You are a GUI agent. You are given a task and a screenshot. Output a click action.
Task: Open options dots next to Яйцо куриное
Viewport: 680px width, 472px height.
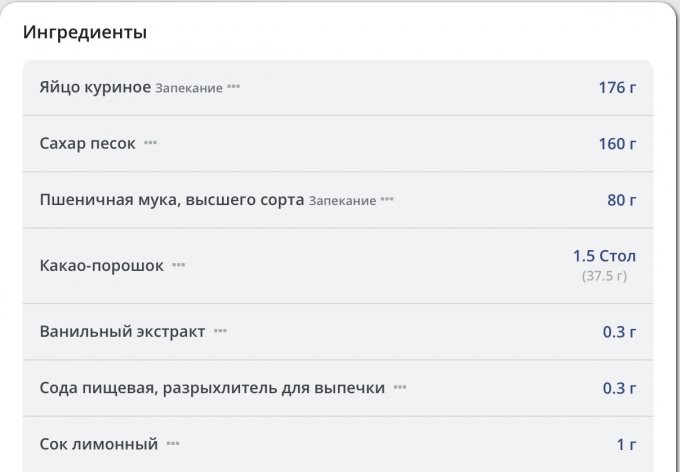coord(233,87)
